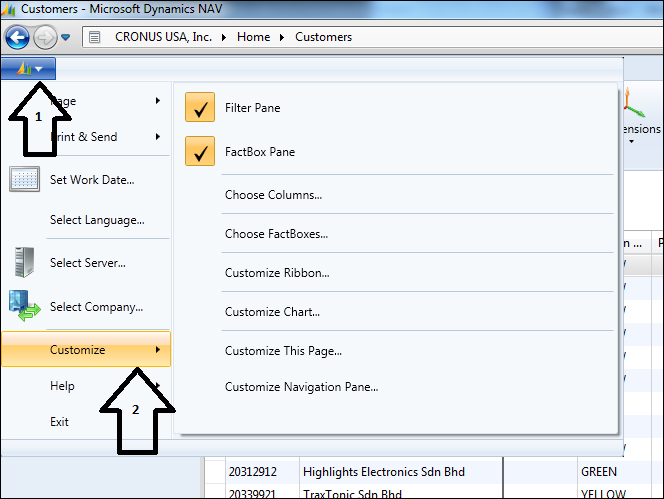Click the address bar page icon
The width and height of the screenshot is (664, 499).
(95, 38)
